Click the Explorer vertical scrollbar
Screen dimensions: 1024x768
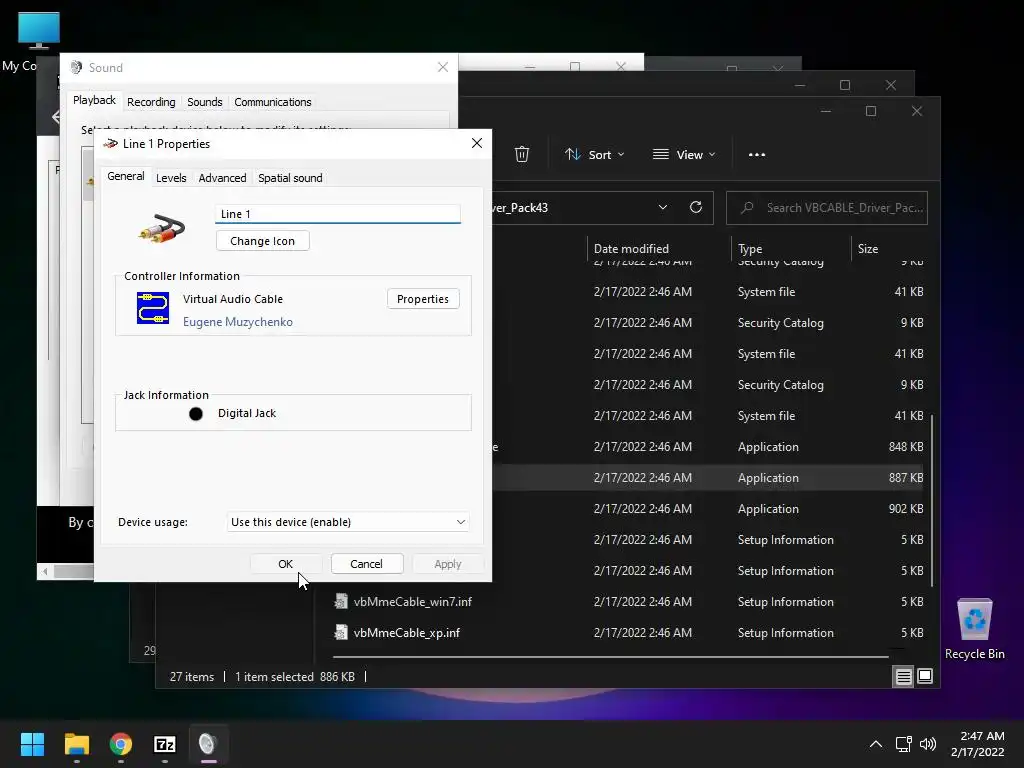931,500
